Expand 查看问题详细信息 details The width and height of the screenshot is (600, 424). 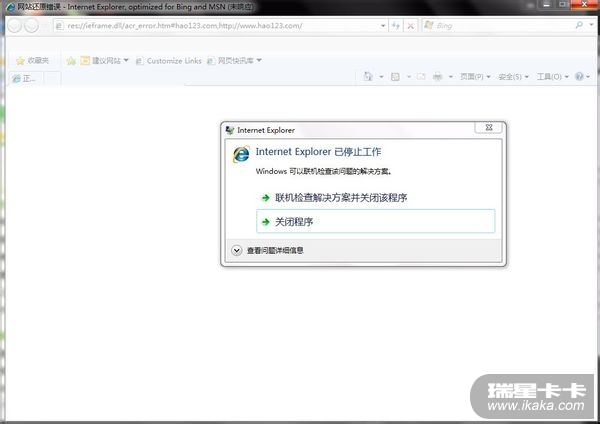click(x=268, y=250)
